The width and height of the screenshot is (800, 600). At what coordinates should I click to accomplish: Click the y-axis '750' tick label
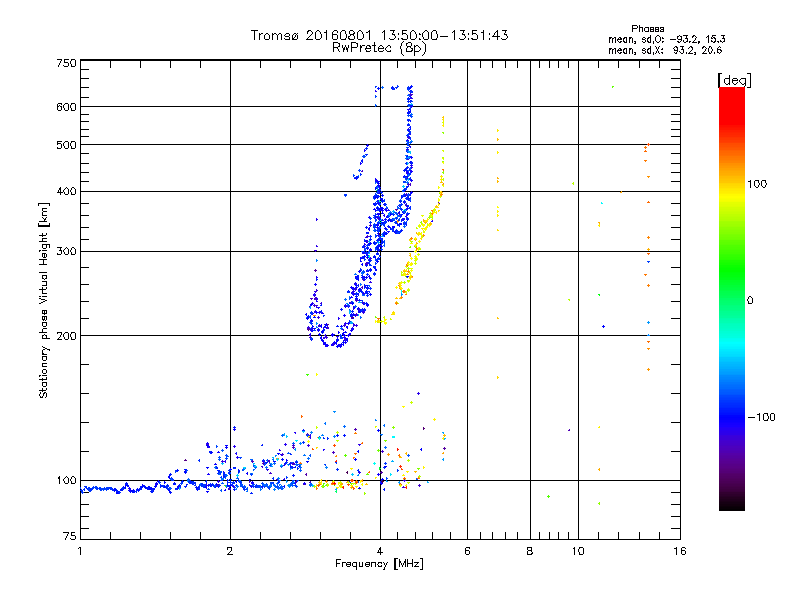[x=66, y=63]
